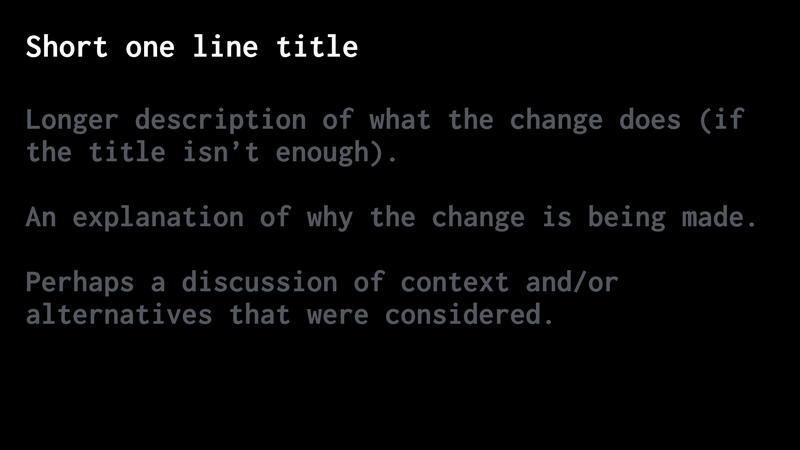
Task: Click the word "Short" in the heading
Action: point(64,47)
